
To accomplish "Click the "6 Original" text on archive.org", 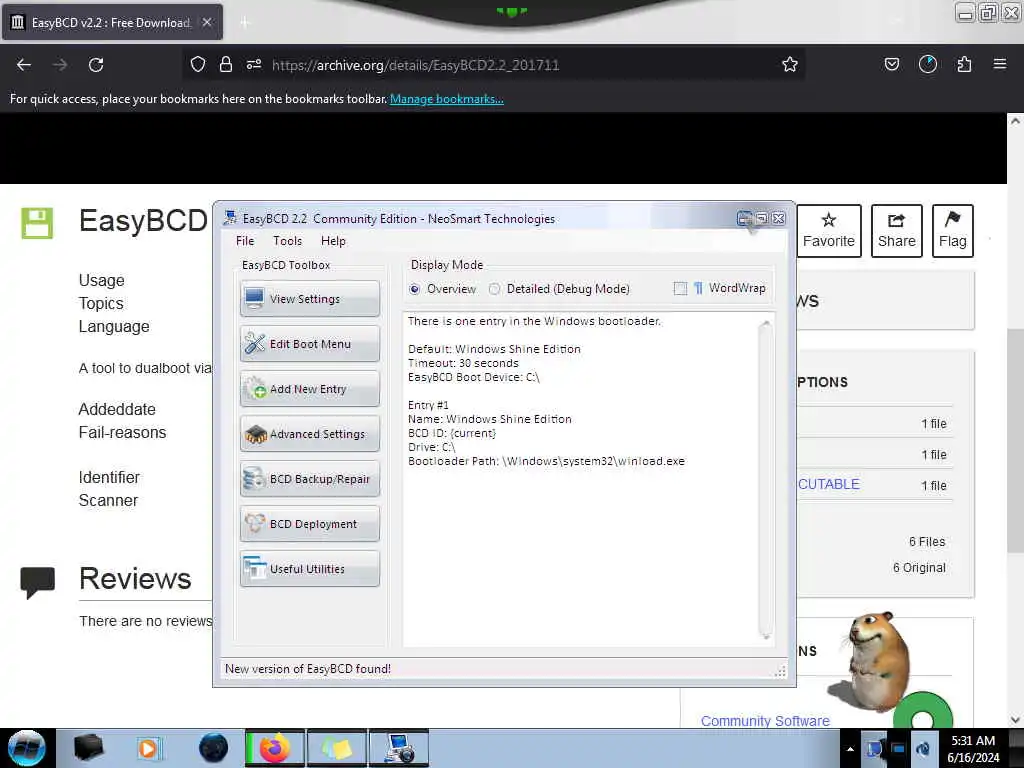I will [x=919, y=568].
